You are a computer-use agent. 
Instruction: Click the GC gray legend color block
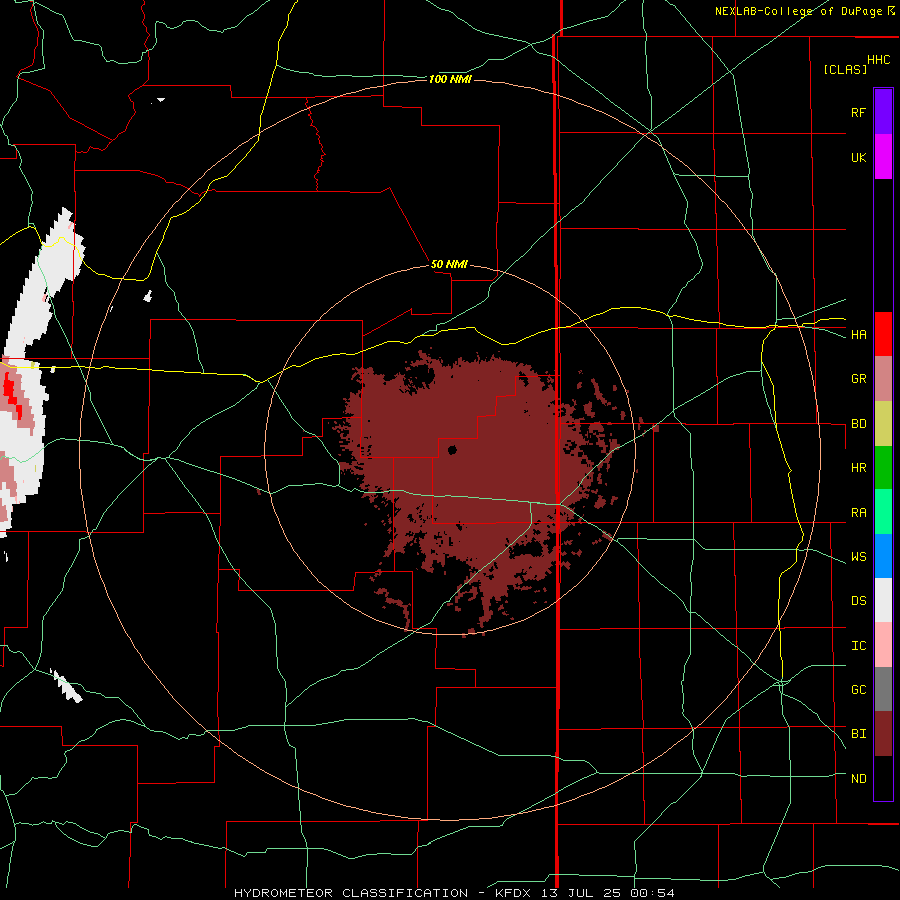(883, 689)
